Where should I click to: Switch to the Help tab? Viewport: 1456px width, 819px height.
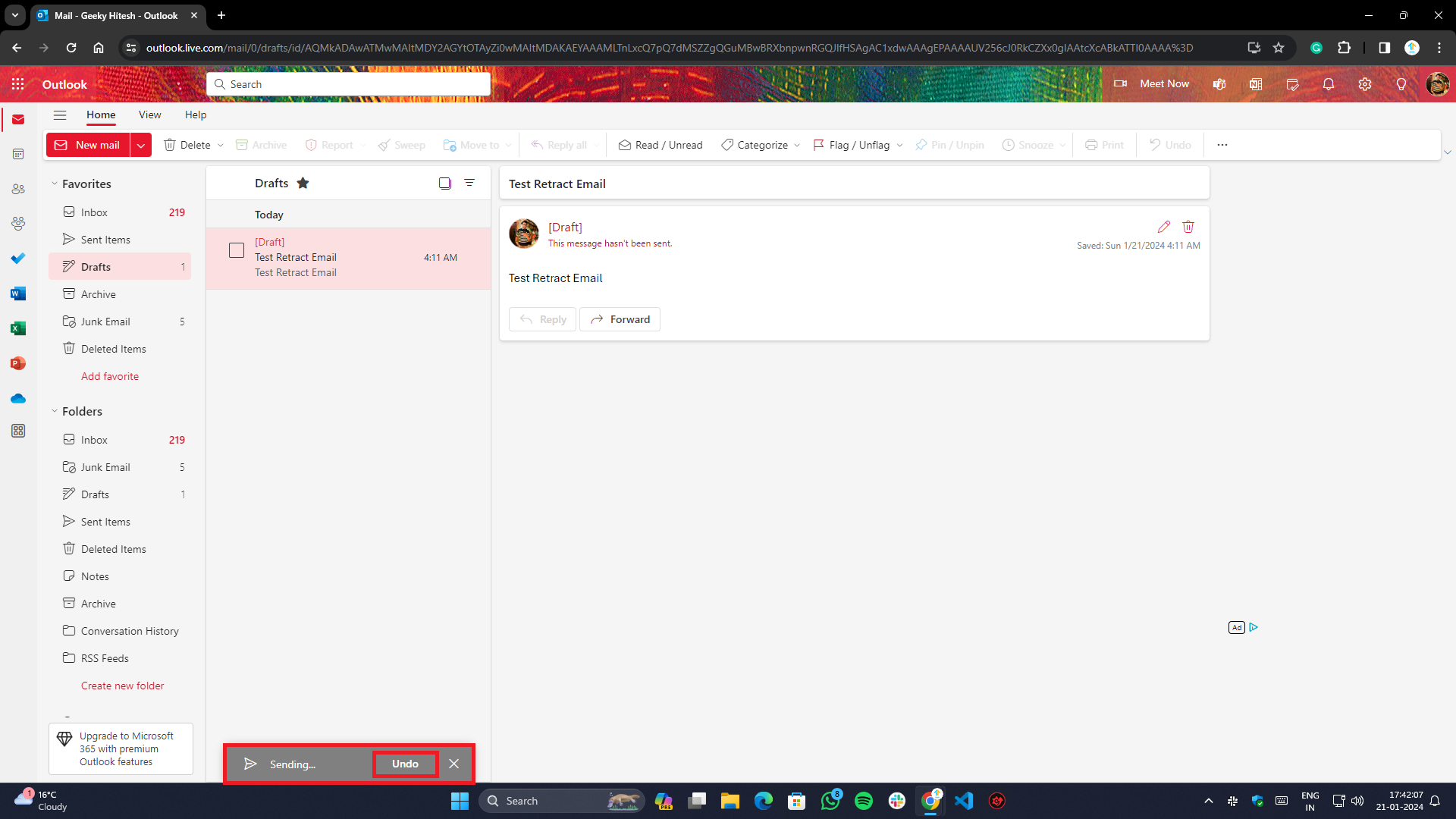[x=196, y=115]
